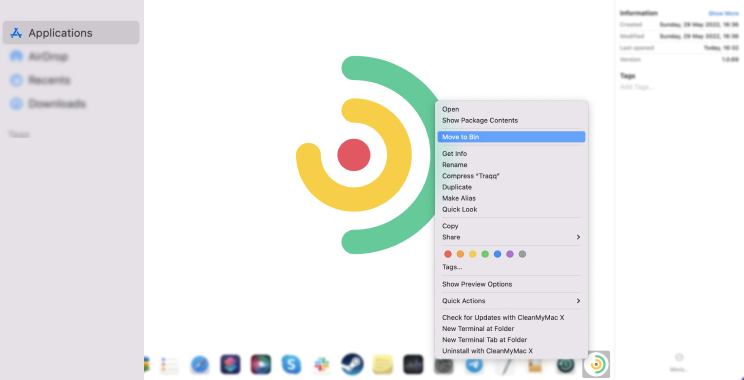The height and width of the screenshot is (380, 744).
Task: Choose Get Info from the menu
Action: point(511,154)
